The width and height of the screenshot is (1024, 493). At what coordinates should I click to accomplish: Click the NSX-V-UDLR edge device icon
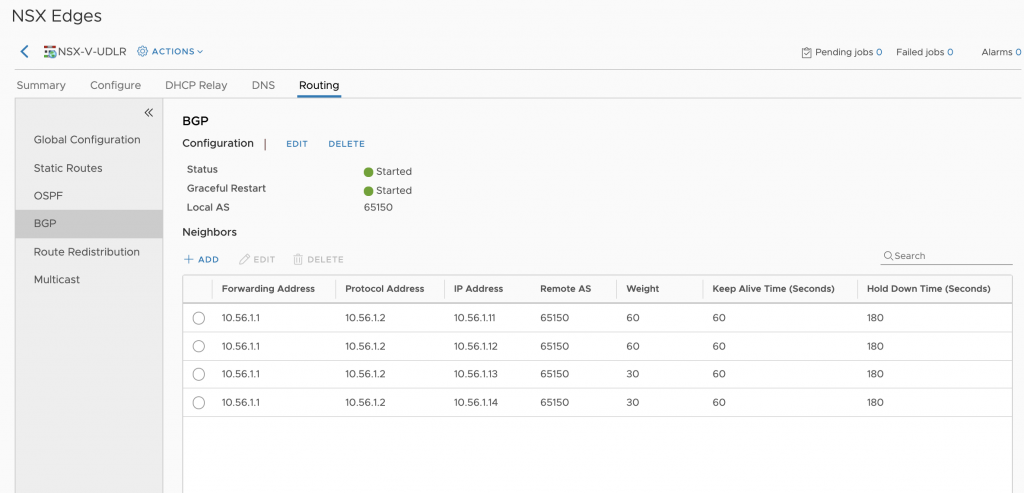pos(50,52)
